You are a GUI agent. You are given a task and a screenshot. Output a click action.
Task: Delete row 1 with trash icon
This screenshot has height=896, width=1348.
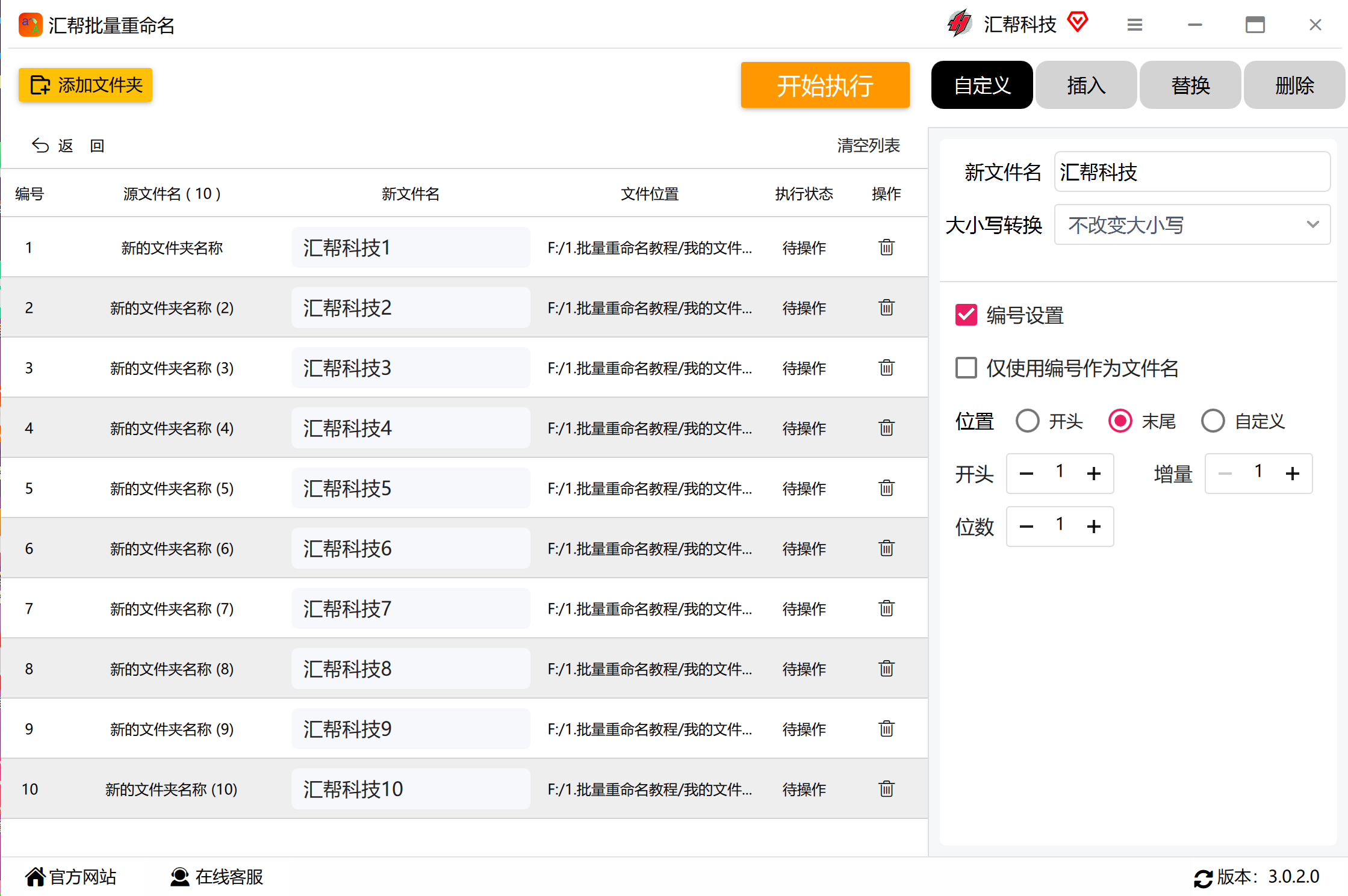click(x=886, y=247)
